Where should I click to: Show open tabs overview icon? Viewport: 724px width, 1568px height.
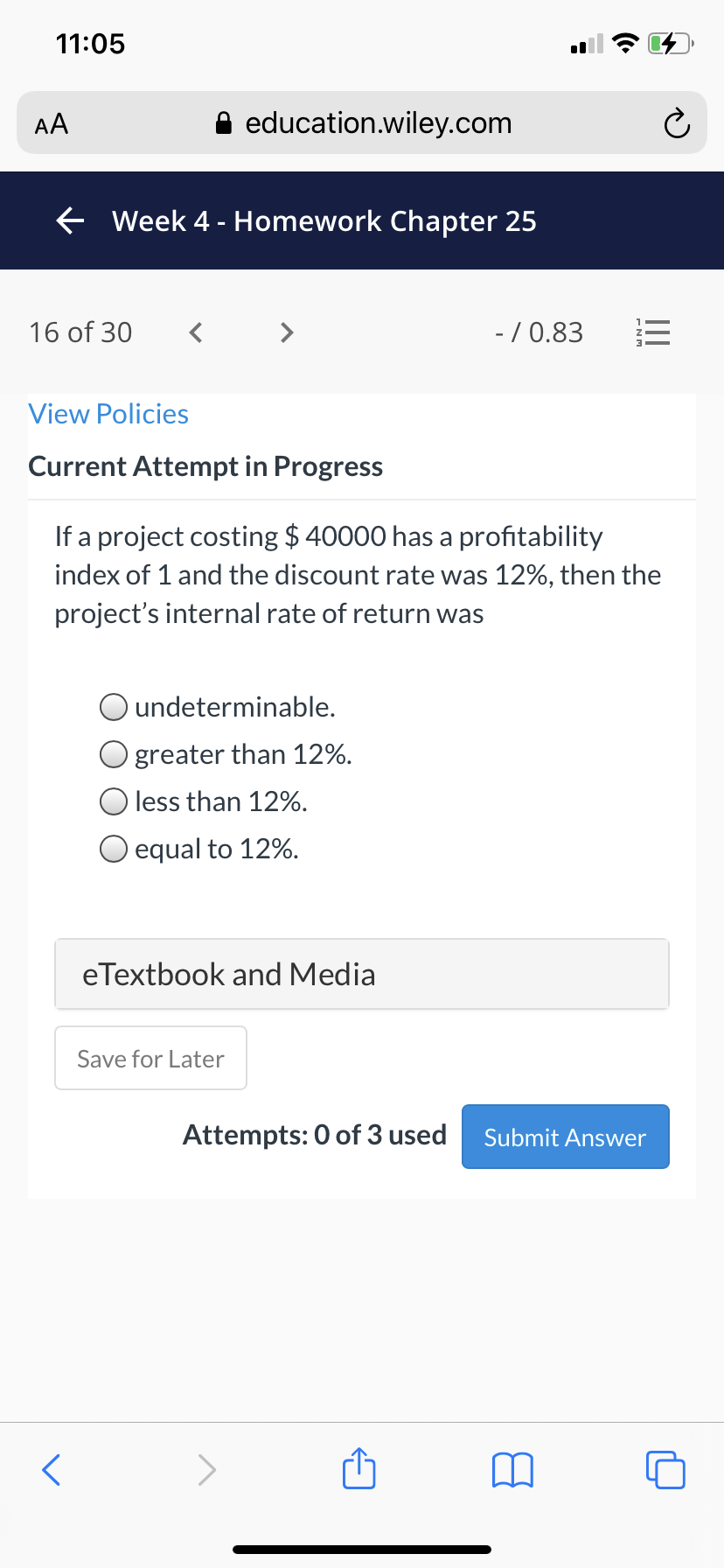coord(665,1470)
